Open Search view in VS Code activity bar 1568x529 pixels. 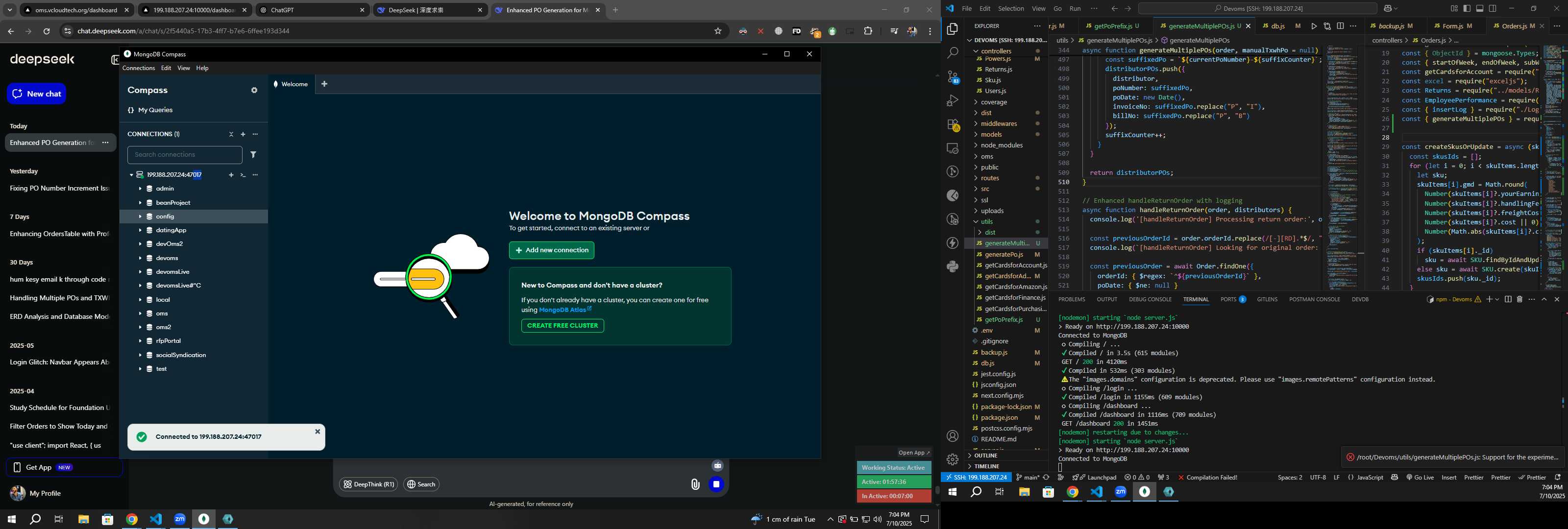[953, 53]
